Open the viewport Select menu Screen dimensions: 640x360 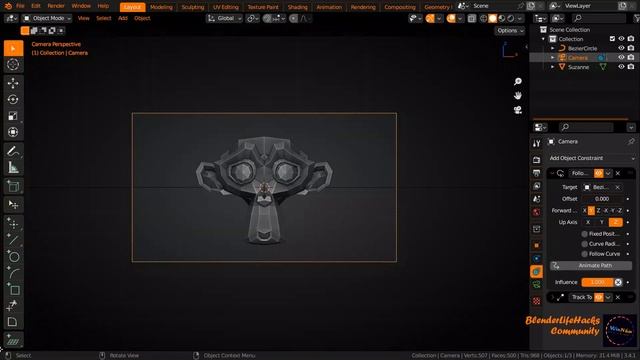(103, 18)
